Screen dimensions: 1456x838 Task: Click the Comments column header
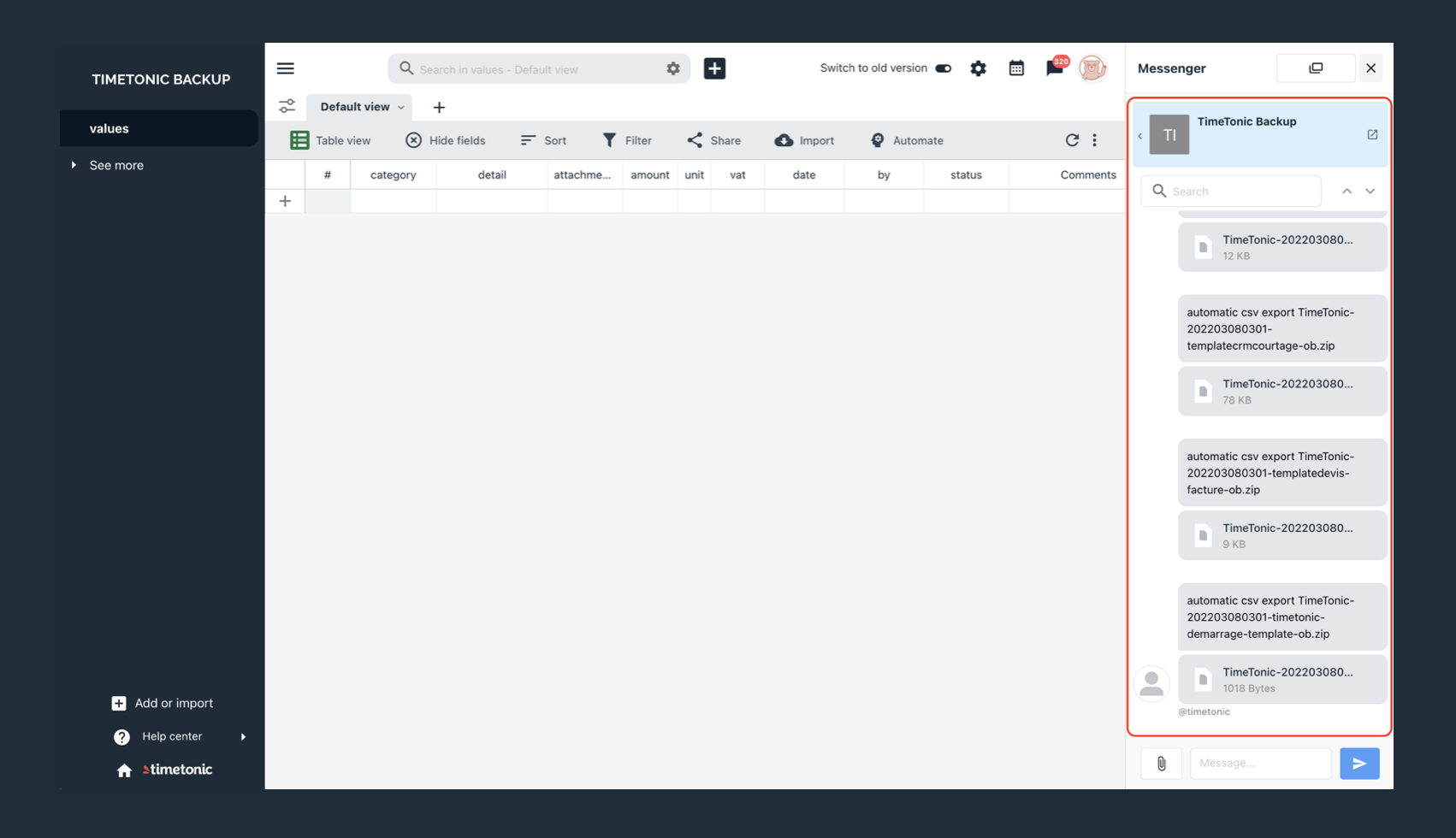pos(1088,174)
